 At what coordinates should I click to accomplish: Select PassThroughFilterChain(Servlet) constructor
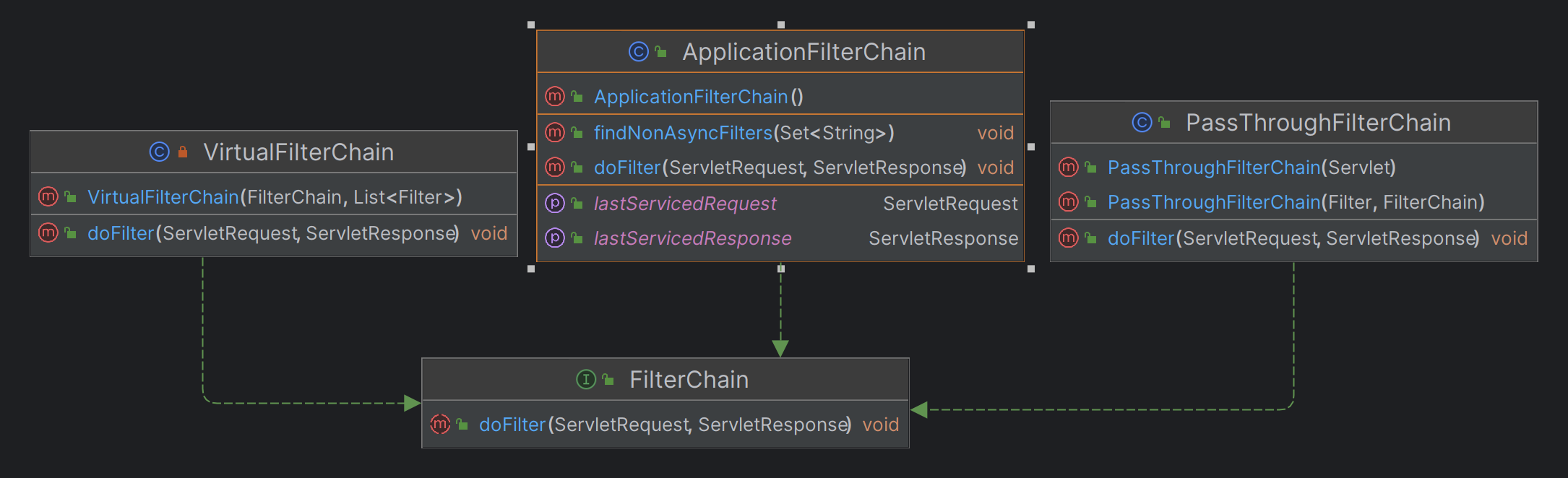point(1251,168)
